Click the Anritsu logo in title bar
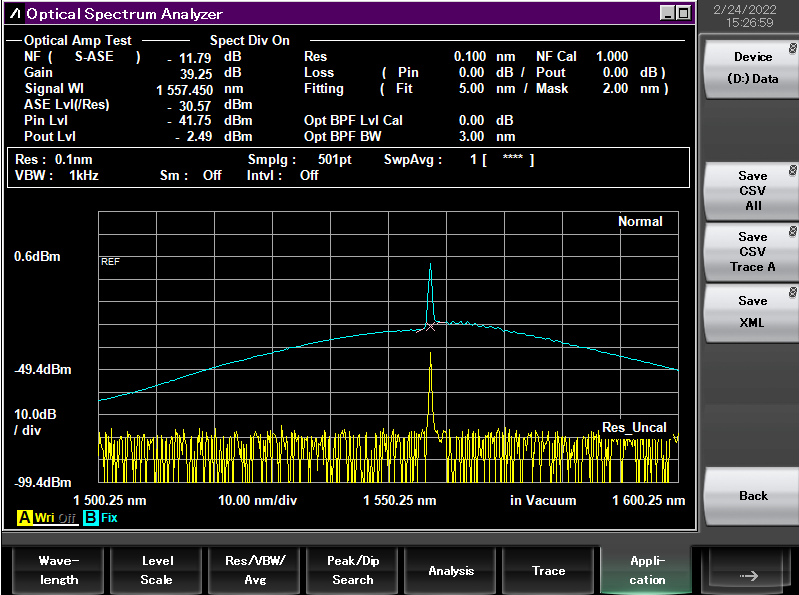Screen dimensions: 799x595 coord(15,14)
